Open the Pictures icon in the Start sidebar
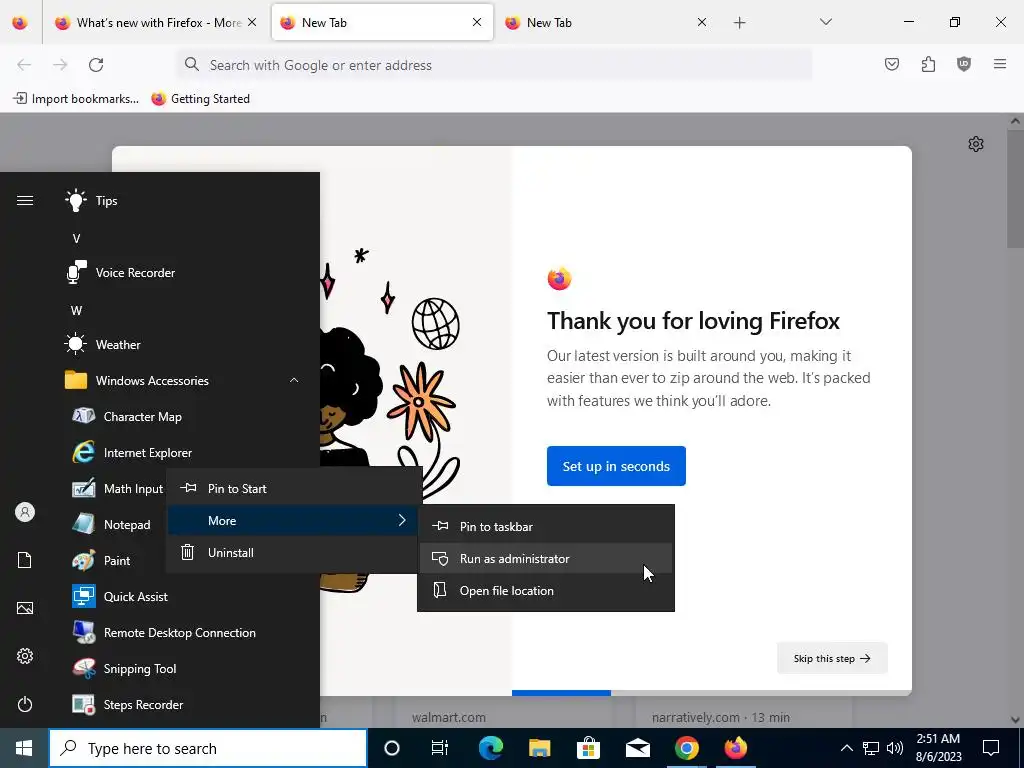The image size is (1024, 768). [25, 608]
